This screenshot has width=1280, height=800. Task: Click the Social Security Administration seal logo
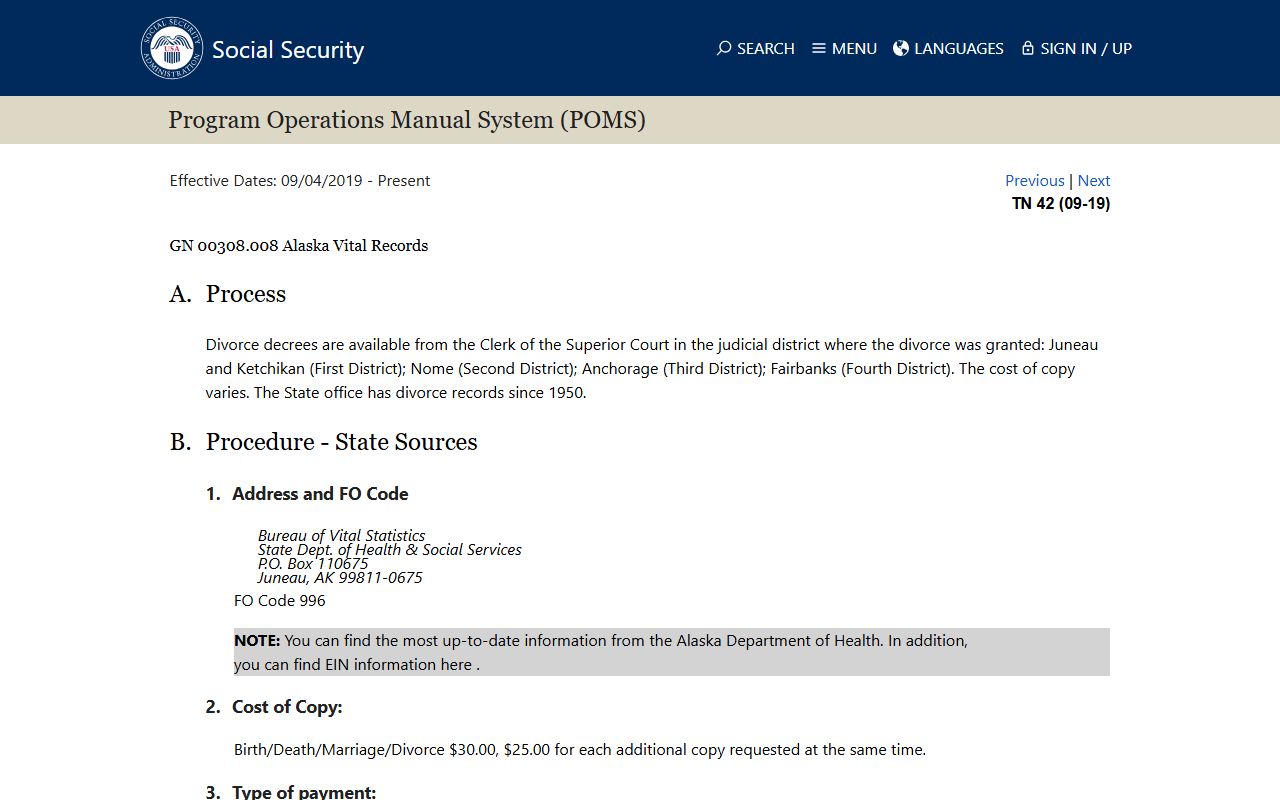[172, 48]
